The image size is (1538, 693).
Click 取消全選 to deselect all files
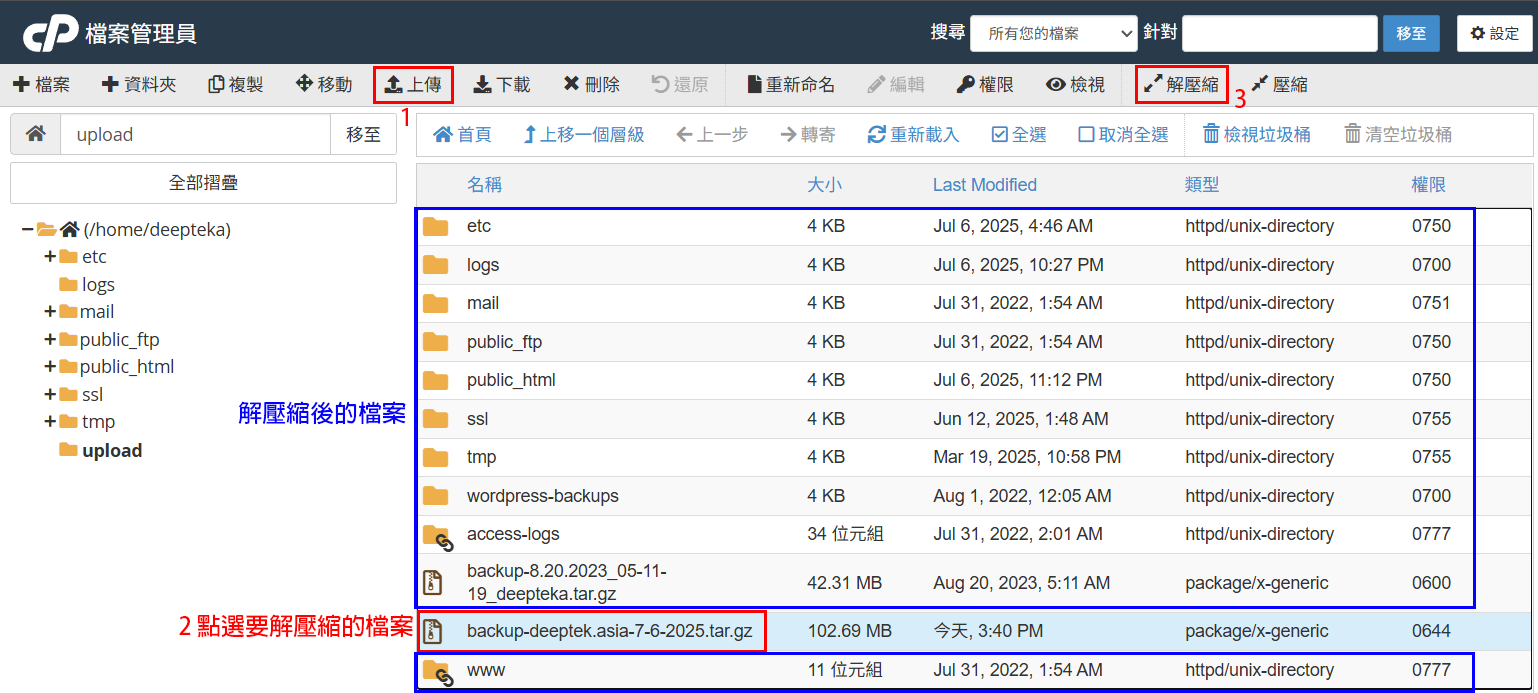click(x=1123, y=134)
